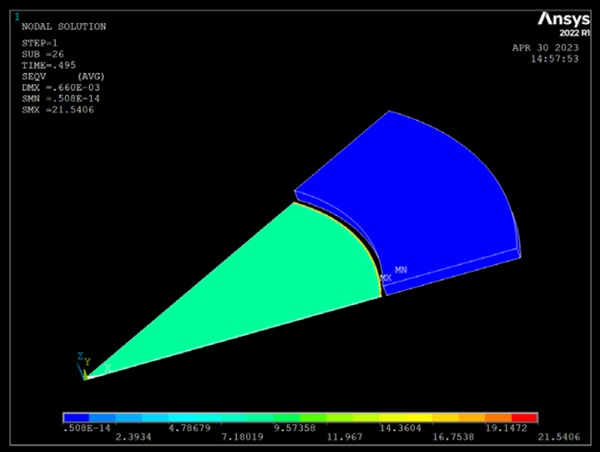Click the legend minimum value .508E-14

(86, 428)
